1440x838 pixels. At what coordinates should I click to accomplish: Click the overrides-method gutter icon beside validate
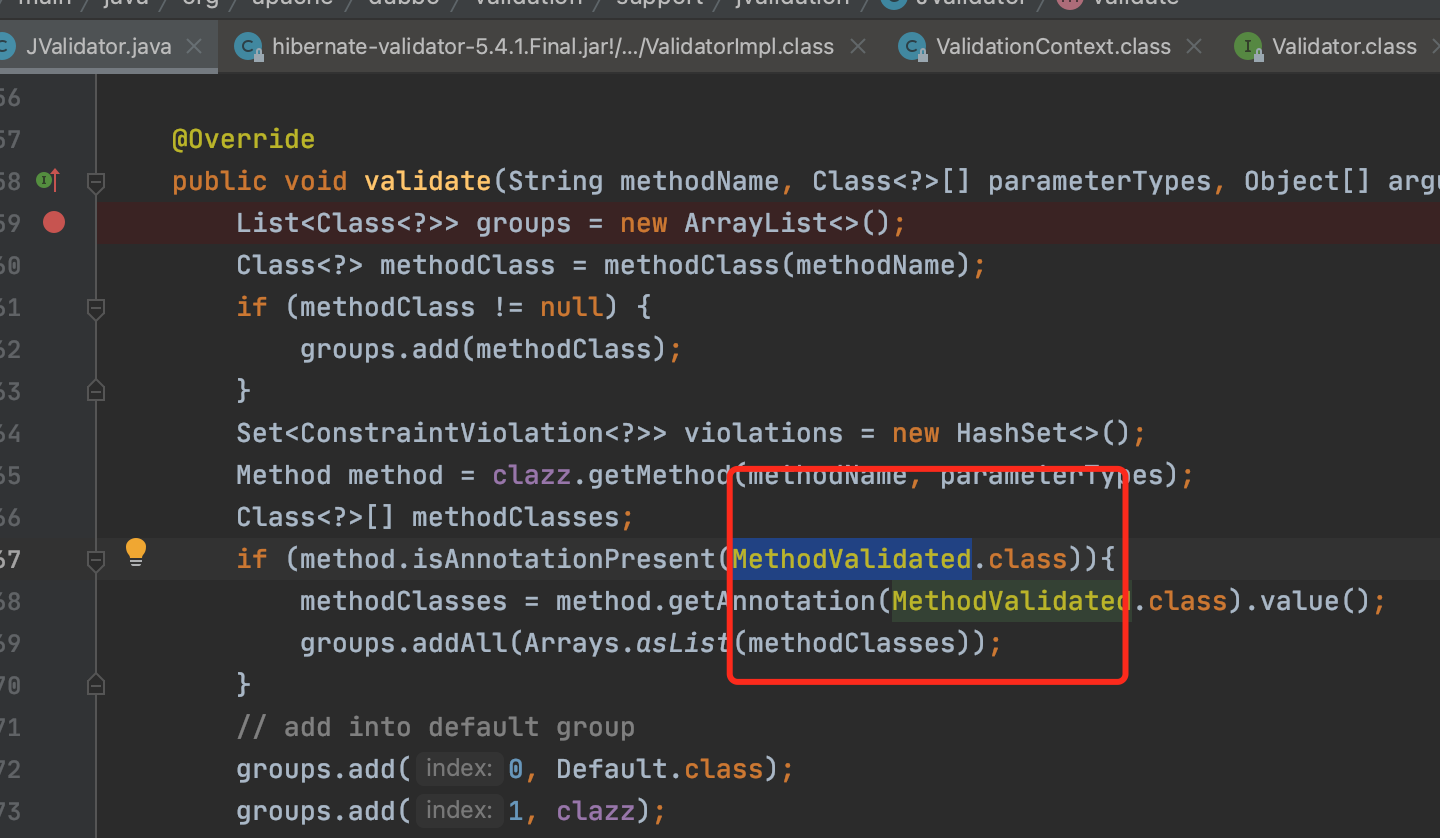point(47,181)
